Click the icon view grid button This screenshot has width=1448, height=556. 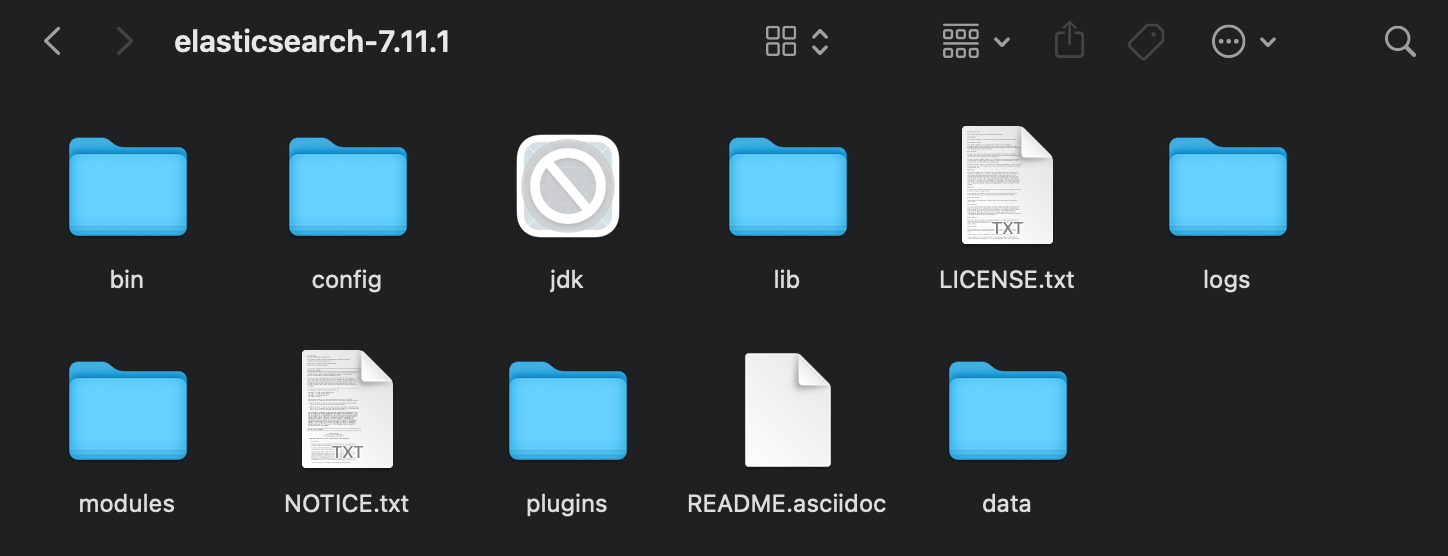tap(781, 41)
